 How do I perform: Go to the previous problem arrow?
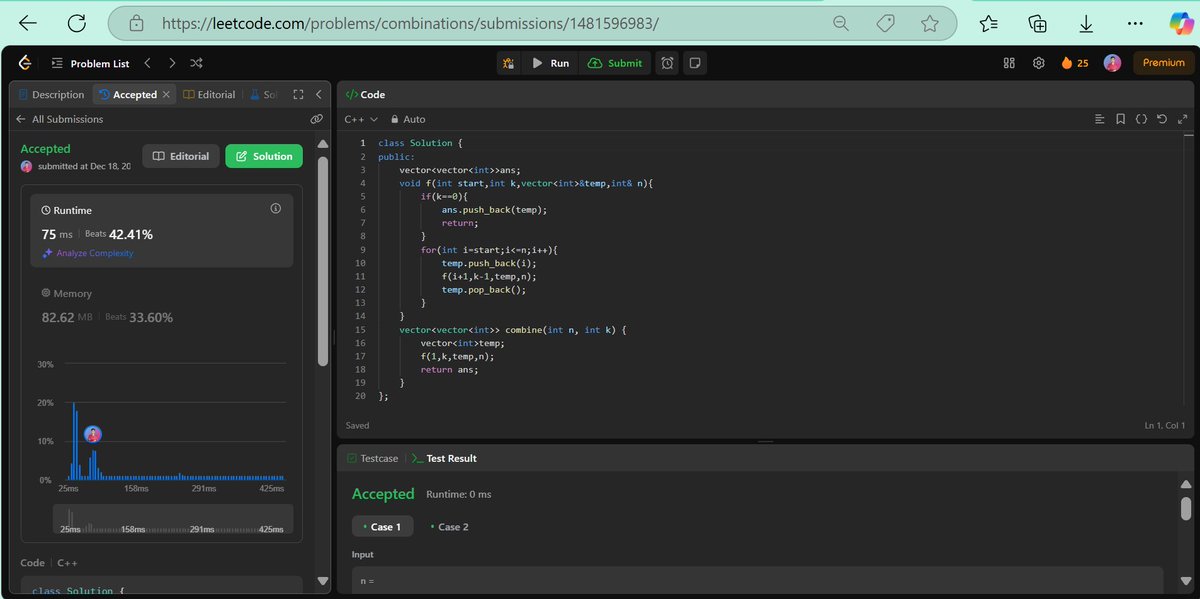[x=148, y=63]
